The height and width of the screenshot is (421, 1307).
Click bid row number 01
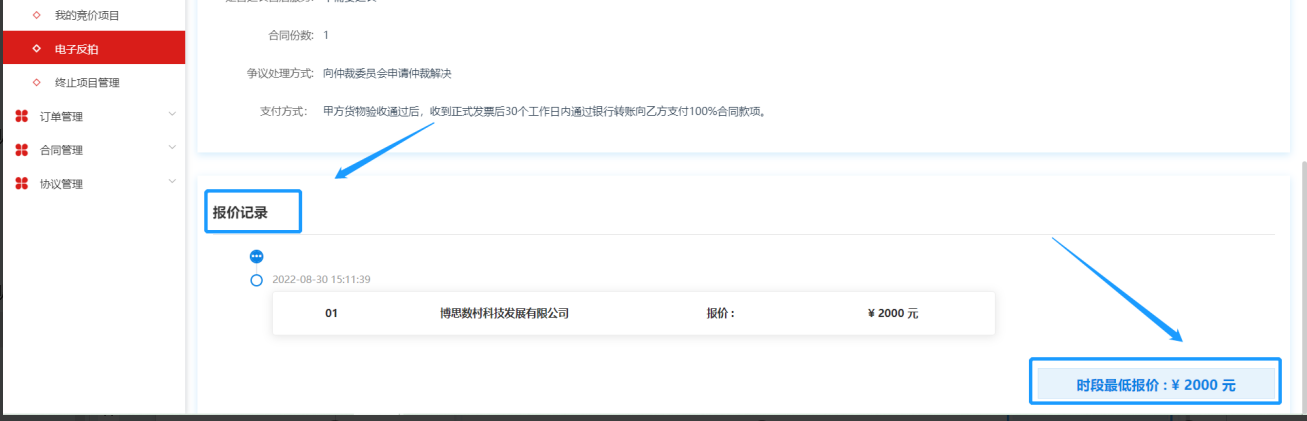331,313
